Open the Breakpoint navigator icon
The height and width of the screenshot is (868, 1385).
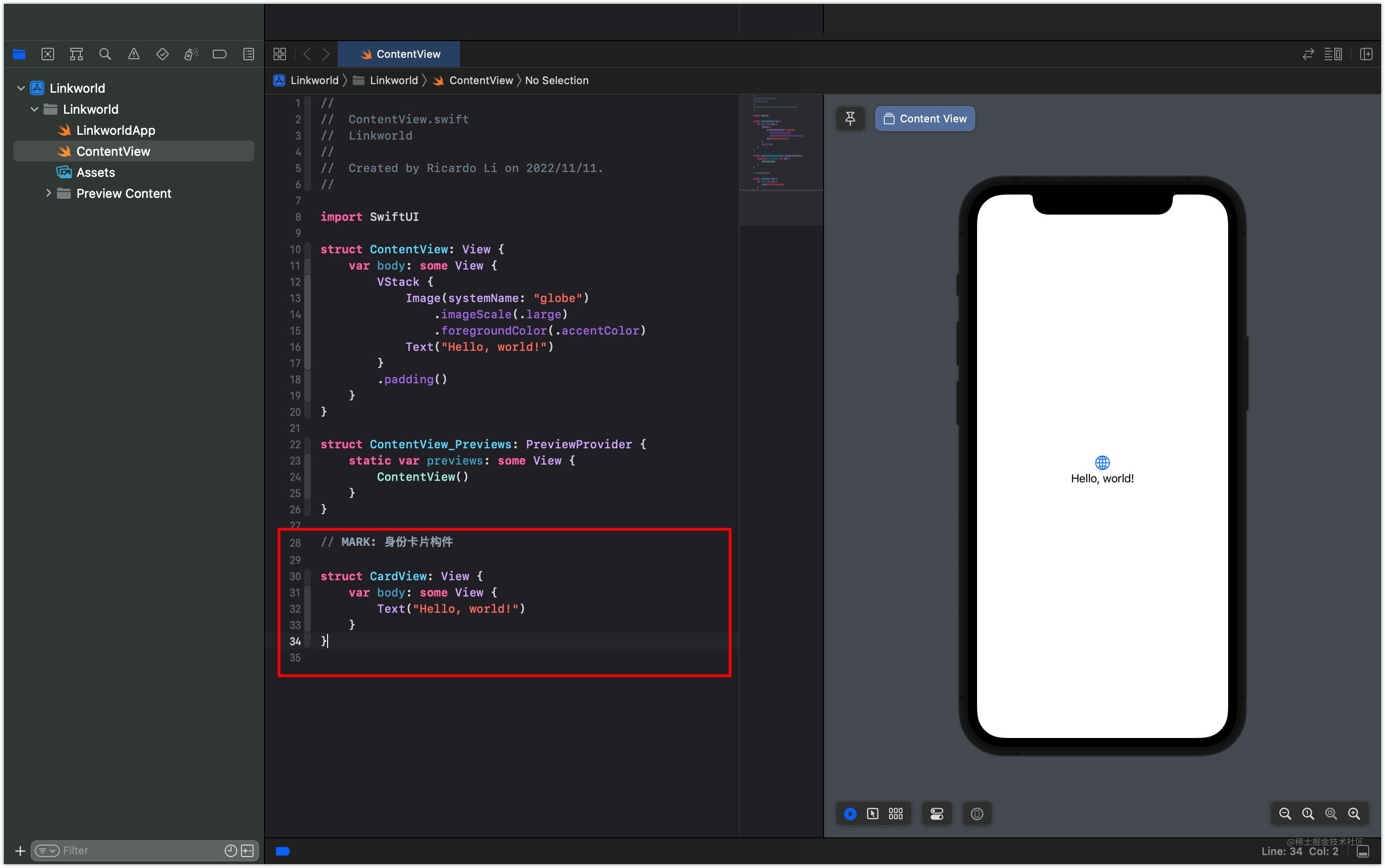(220, 54)
